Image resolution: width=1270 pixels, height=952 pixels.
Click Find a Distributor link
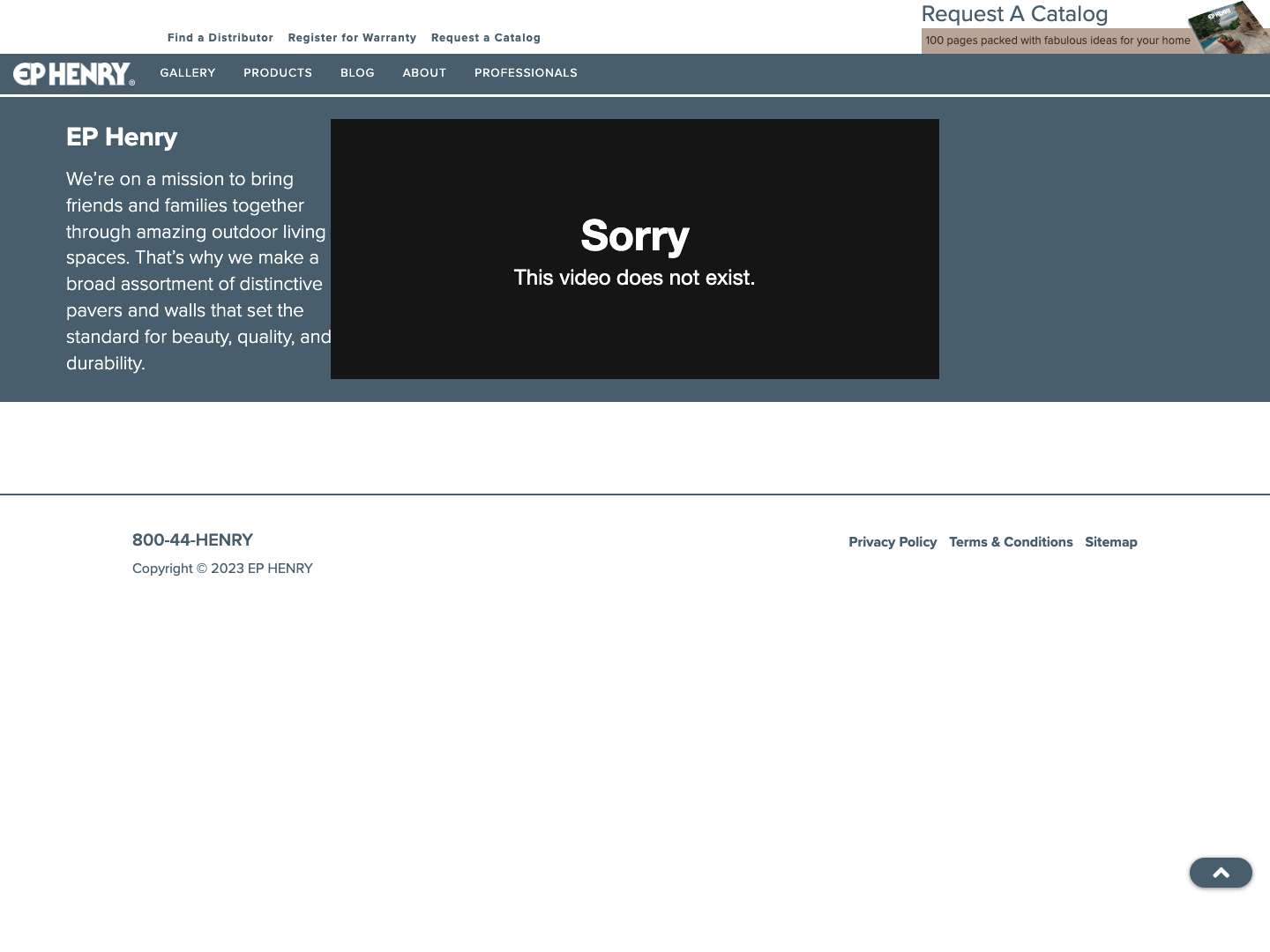pos(220,38)
